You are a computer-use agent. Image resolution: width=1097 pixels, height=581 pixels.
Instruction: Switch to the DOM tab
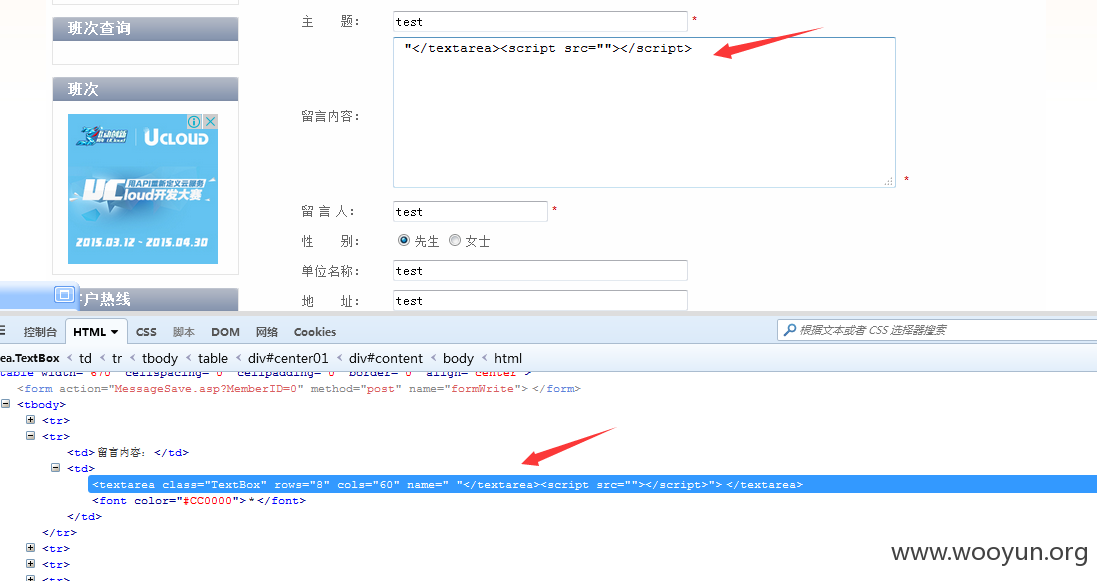[225, 332]
